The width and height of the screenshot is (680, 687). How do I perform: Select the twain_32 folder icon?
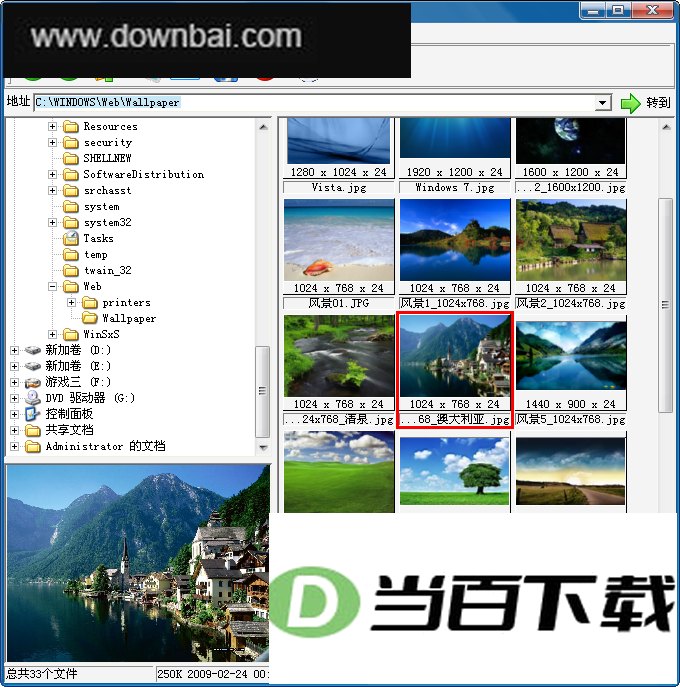click(x=71, y=270)
